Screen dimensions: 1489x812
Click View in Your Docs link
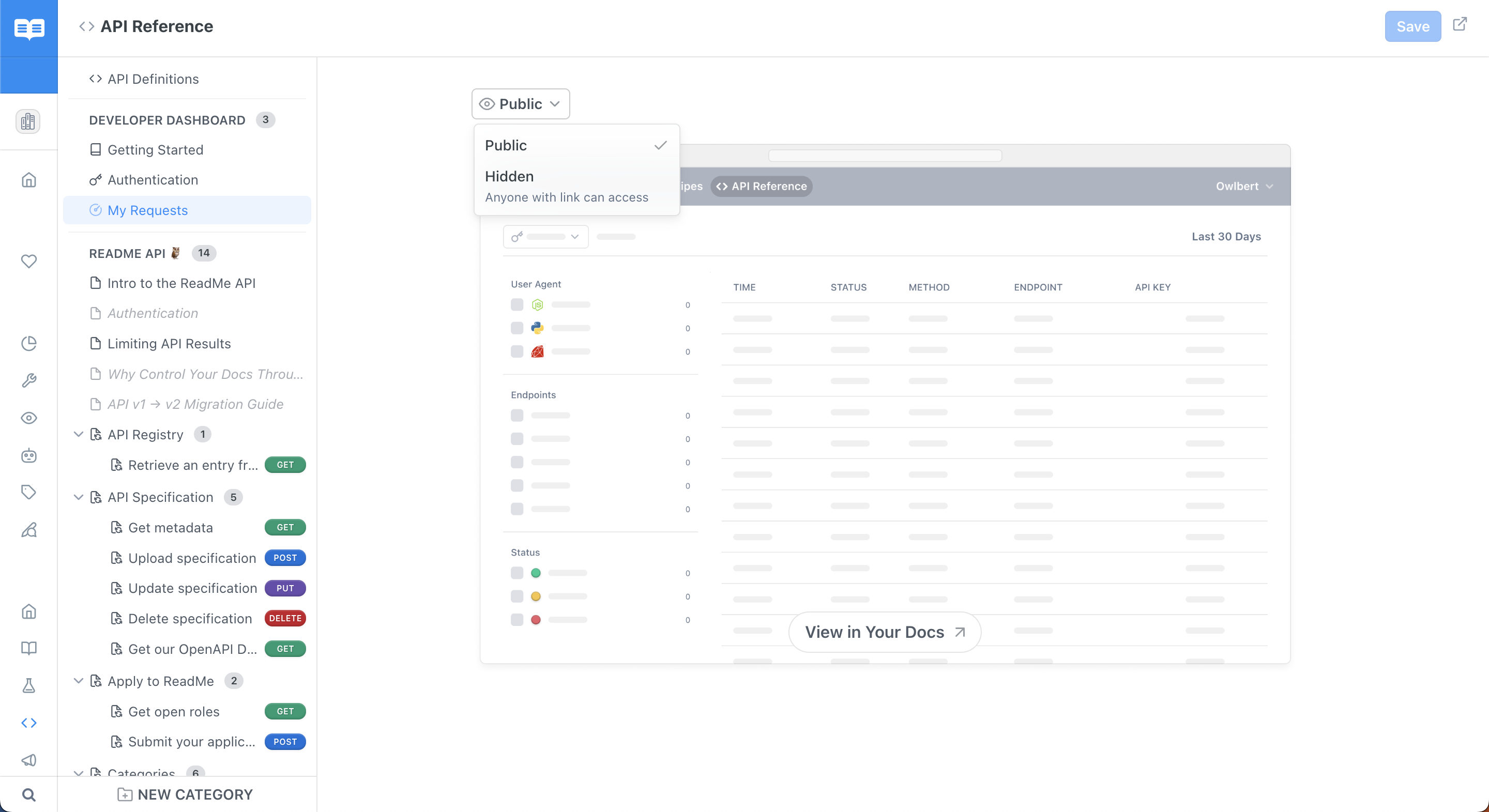click(x=885, y=632)
